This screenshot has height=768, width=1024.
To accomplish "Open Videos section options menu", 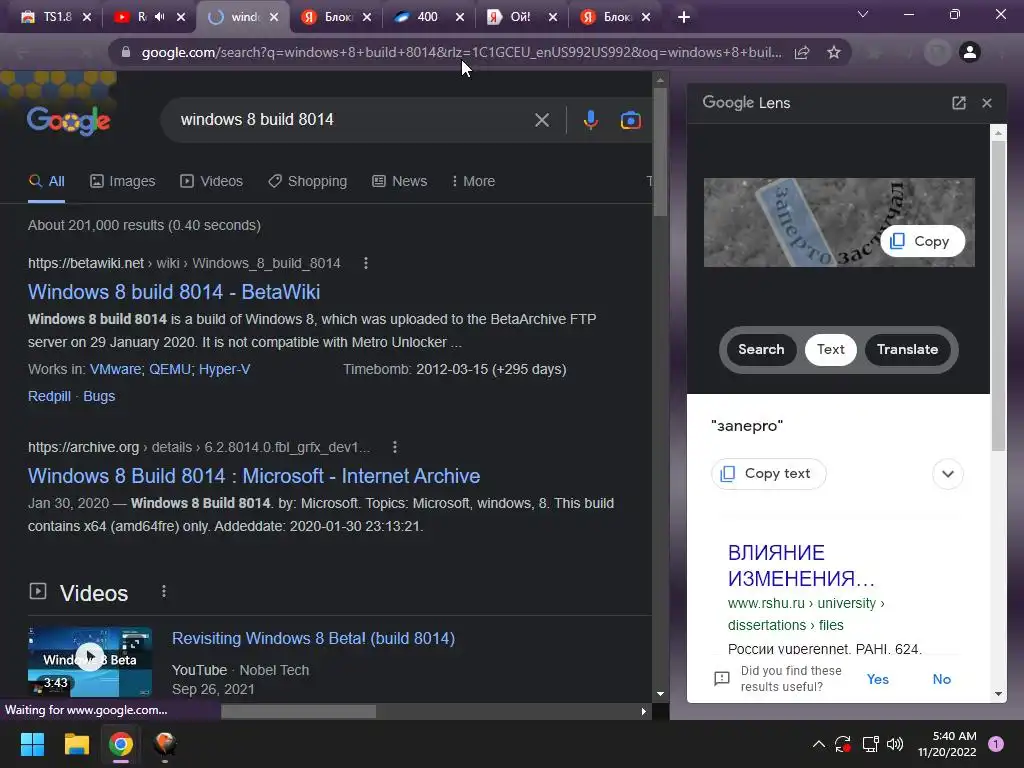I will (x=164, y=592).
